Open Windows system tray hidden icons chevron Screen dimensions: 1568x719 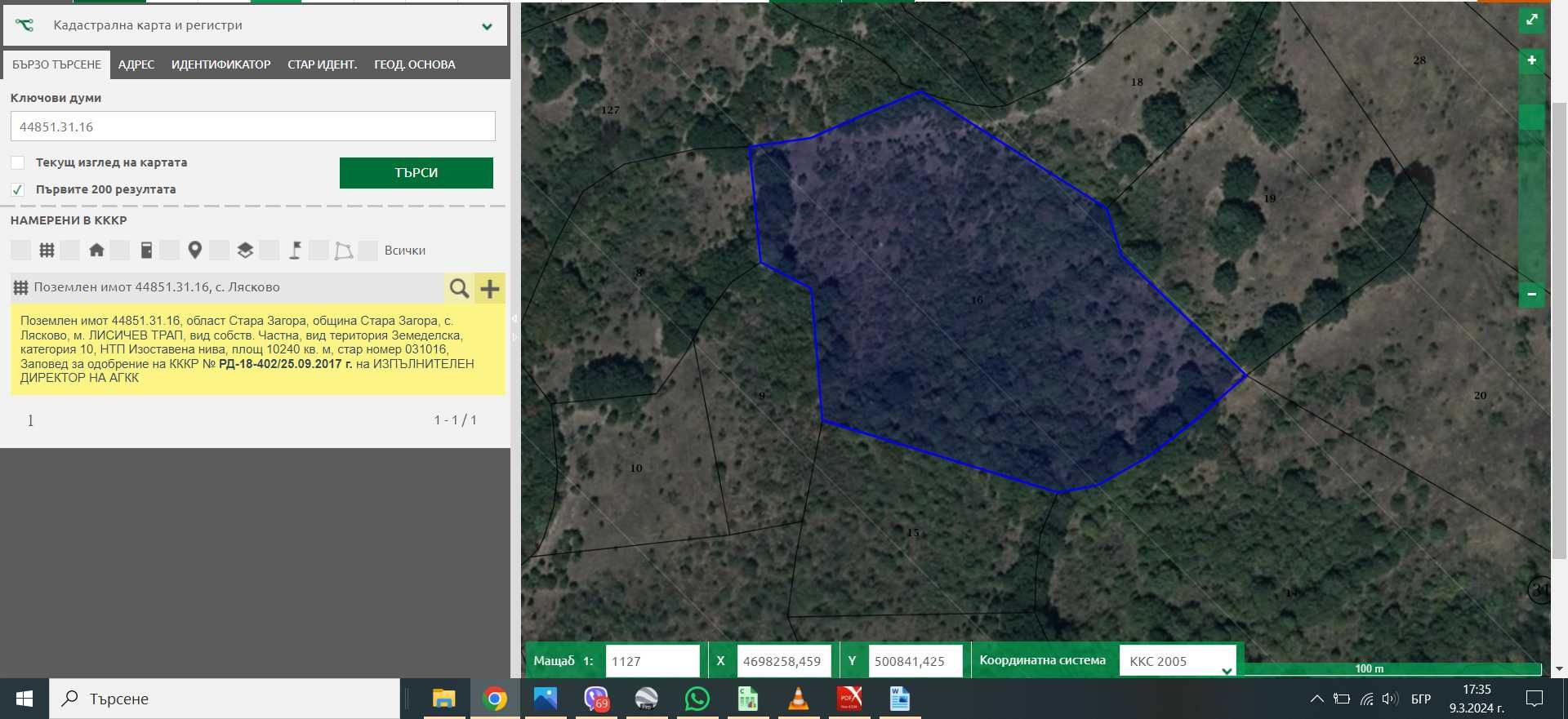pos(1316,699)
